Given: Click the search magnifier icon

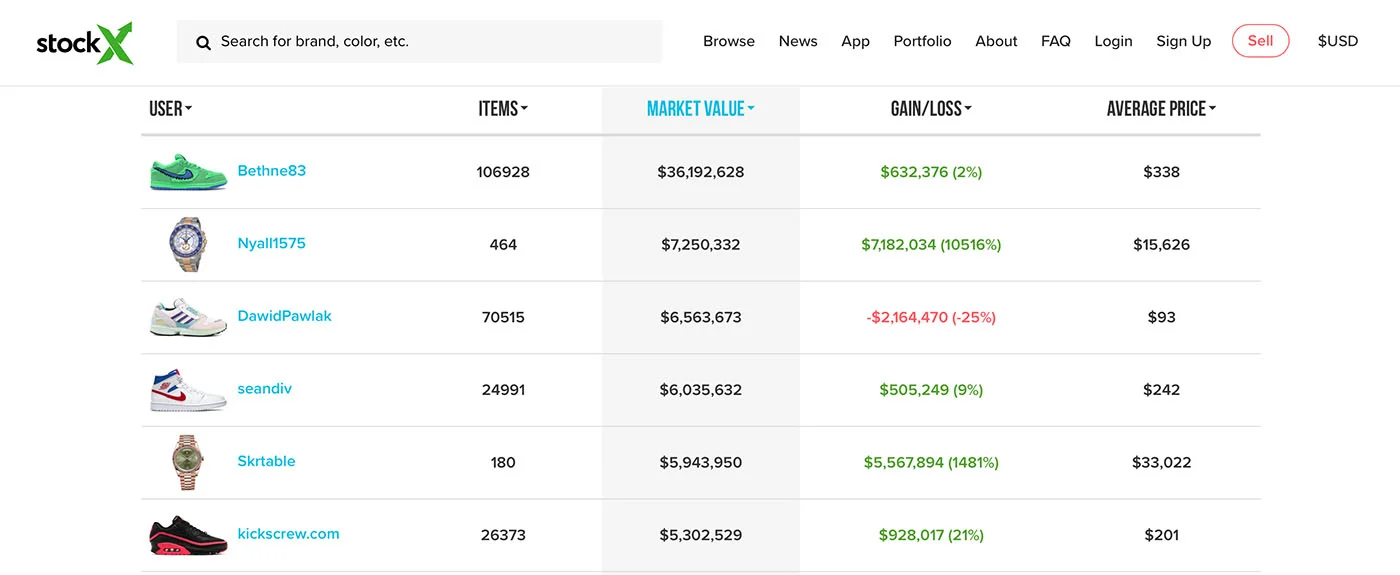Looking at the screenshot, I should pyautogui.click(x=203, y=43).
